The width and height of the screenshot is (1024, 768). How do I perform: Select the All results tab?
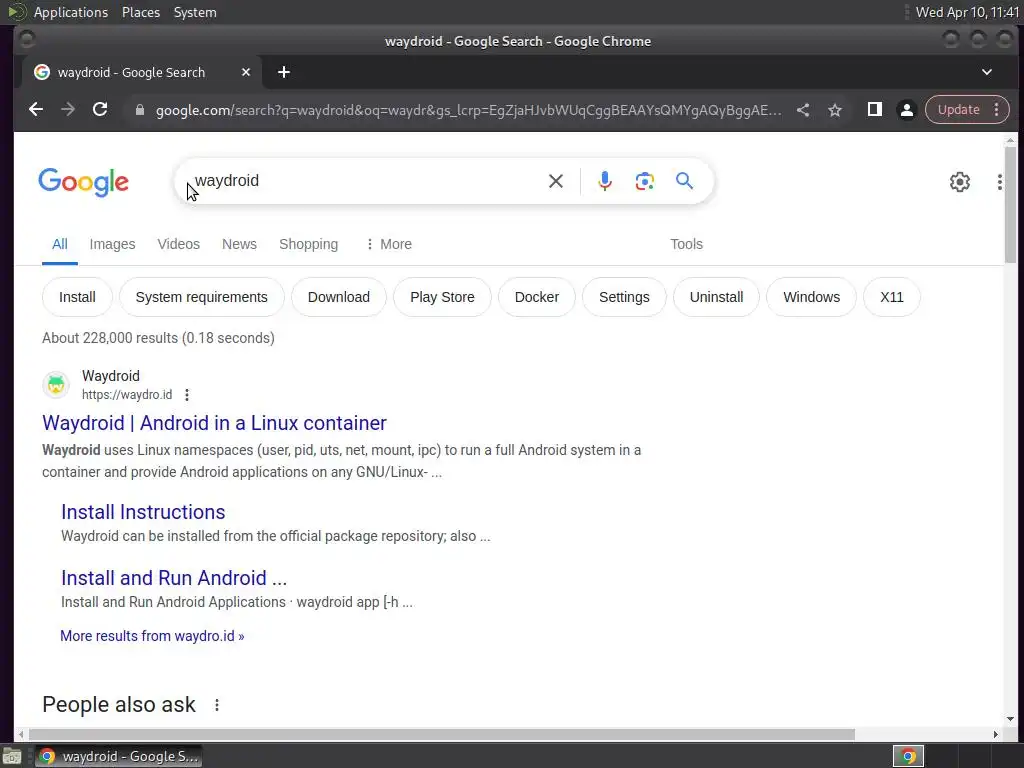[59, 244]
